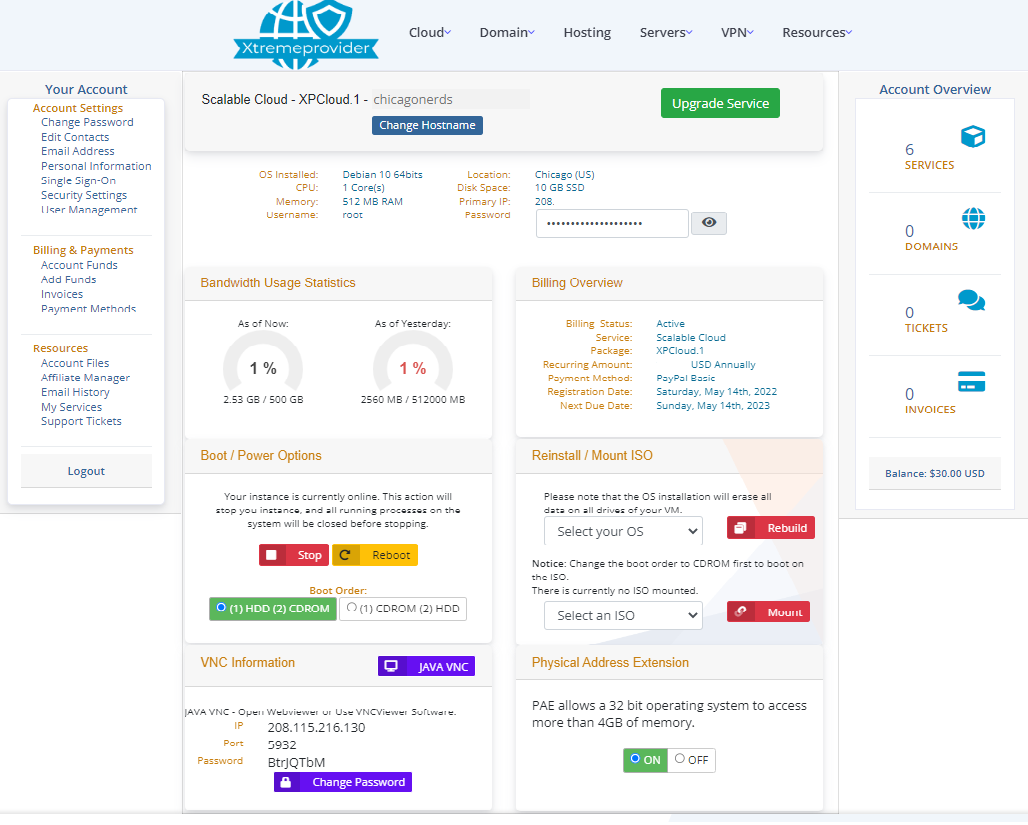Open the Invoices sidebar link
Screen dimensions: 1028x825
[x=62, y=294]
